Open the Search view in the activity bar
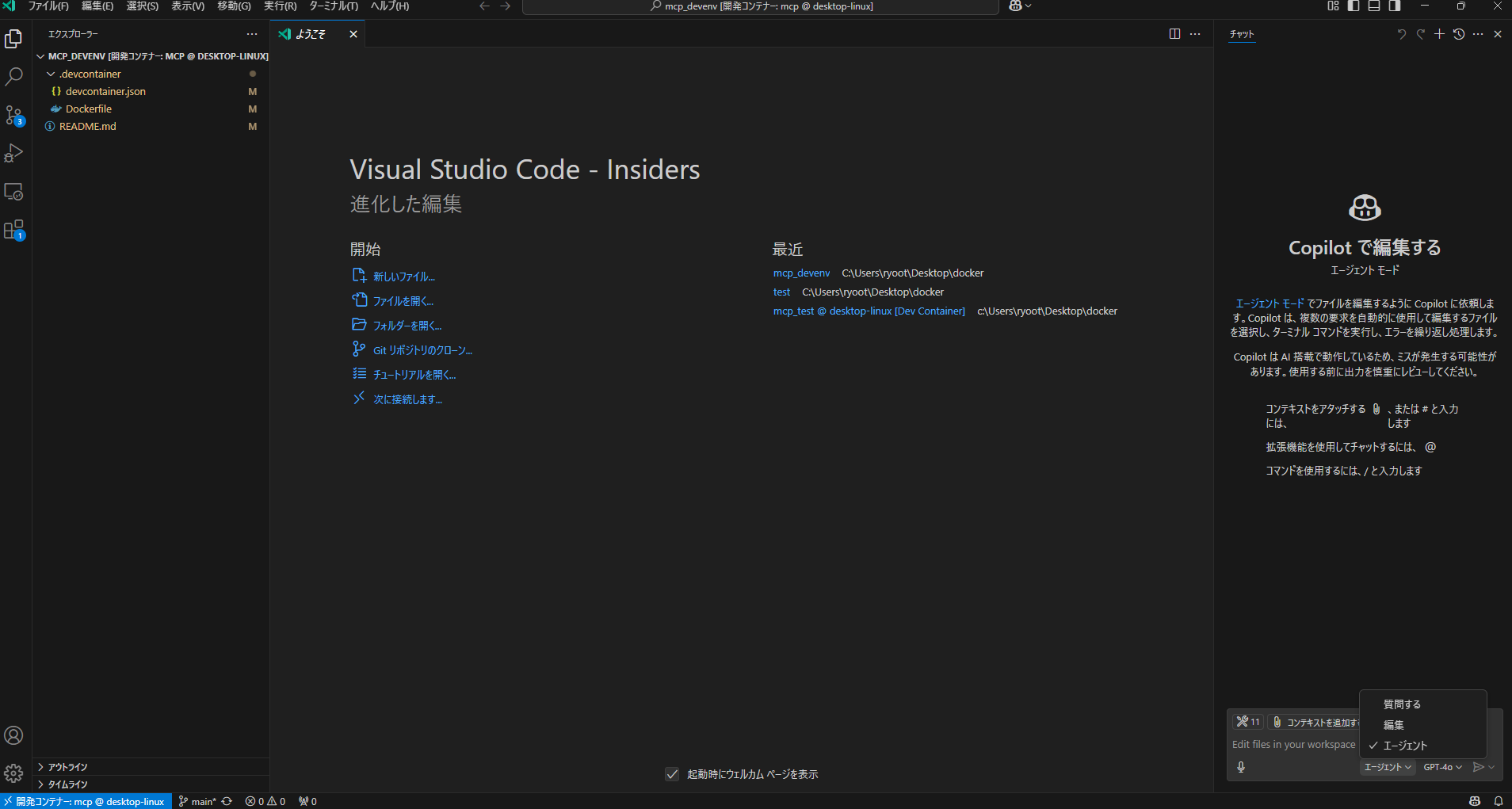 pyautogui.click(x=13, y=77)
